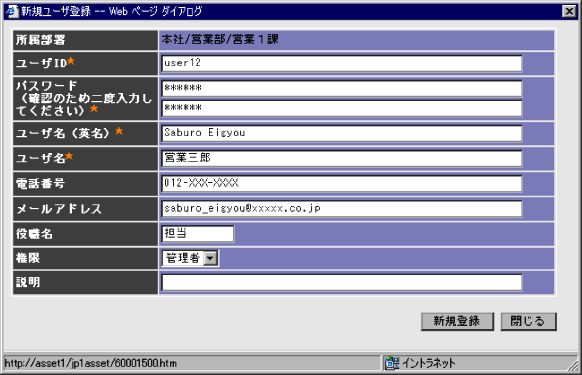Close the dialog with the X button

pyautogui.click(x=569, y=11)
